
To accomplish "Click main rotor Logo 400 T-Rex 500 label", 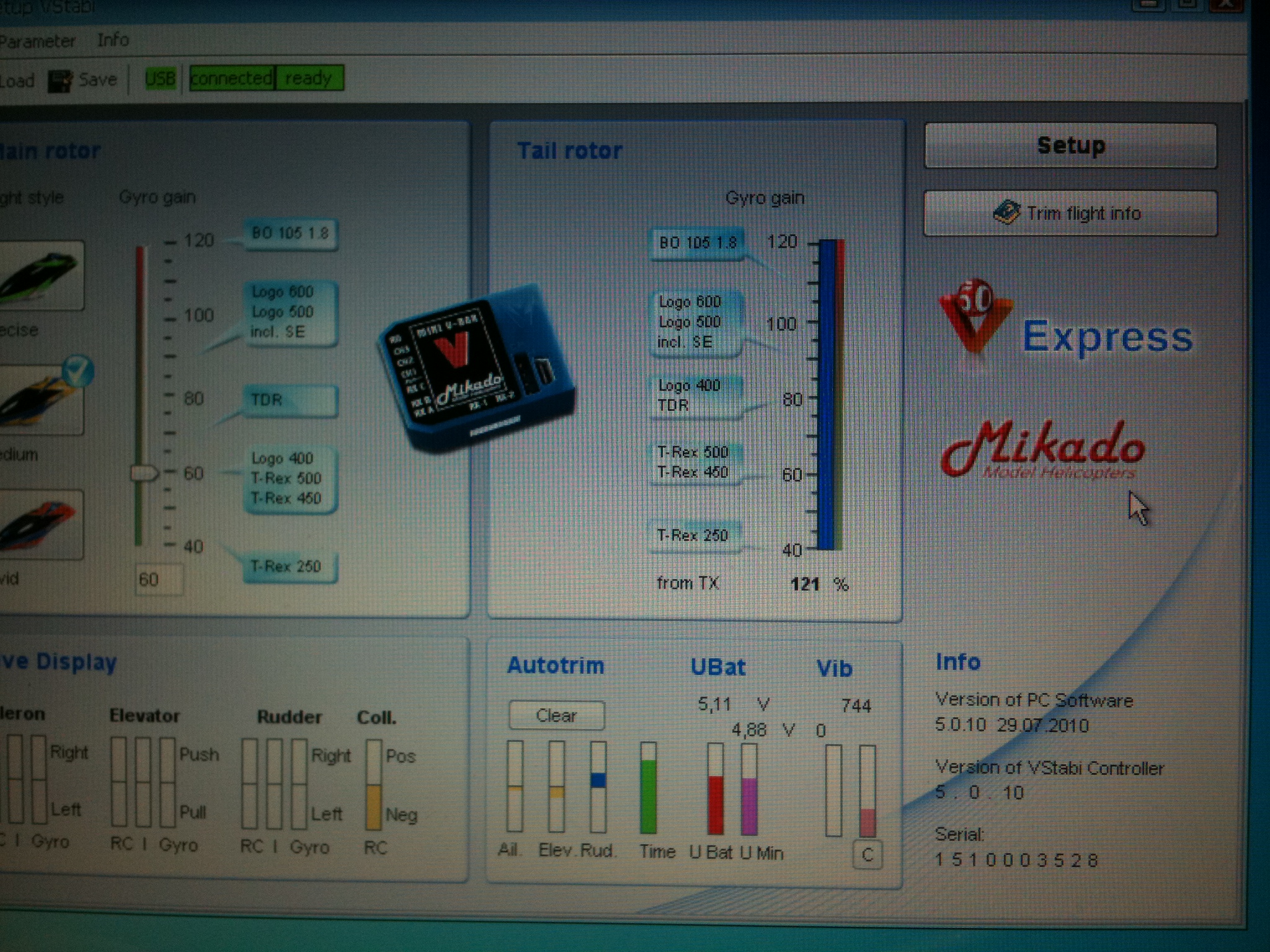I will 290,478.
